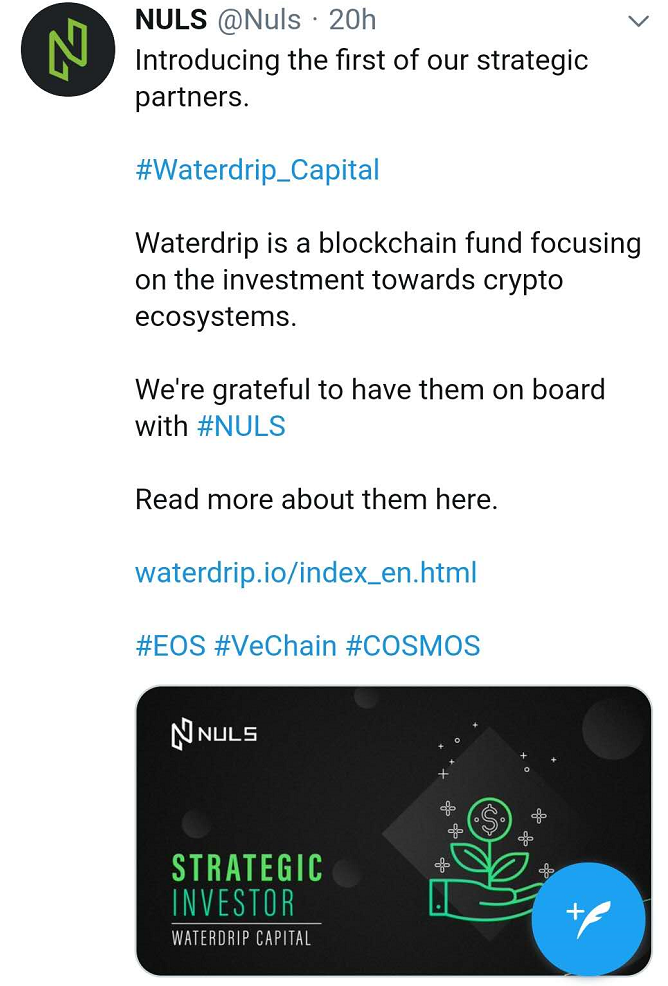This screenshot has height=986, width=668.
Task: Click the WATERDRIP CAPITAL caption in the card
Action: 242,938
